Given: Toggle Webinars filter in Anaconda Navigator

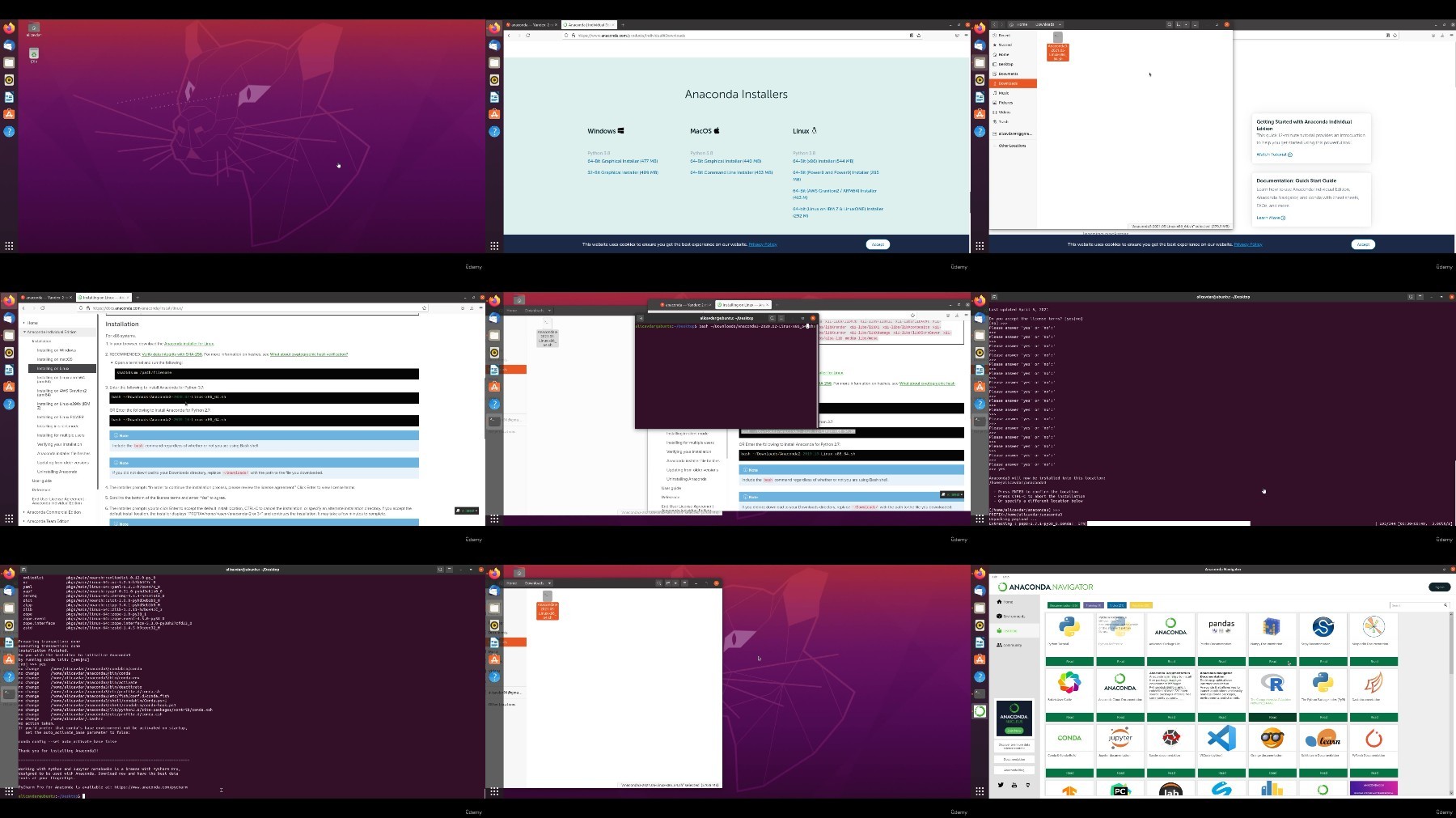Looking at the screenshot, I should [x=1141, y=605].
